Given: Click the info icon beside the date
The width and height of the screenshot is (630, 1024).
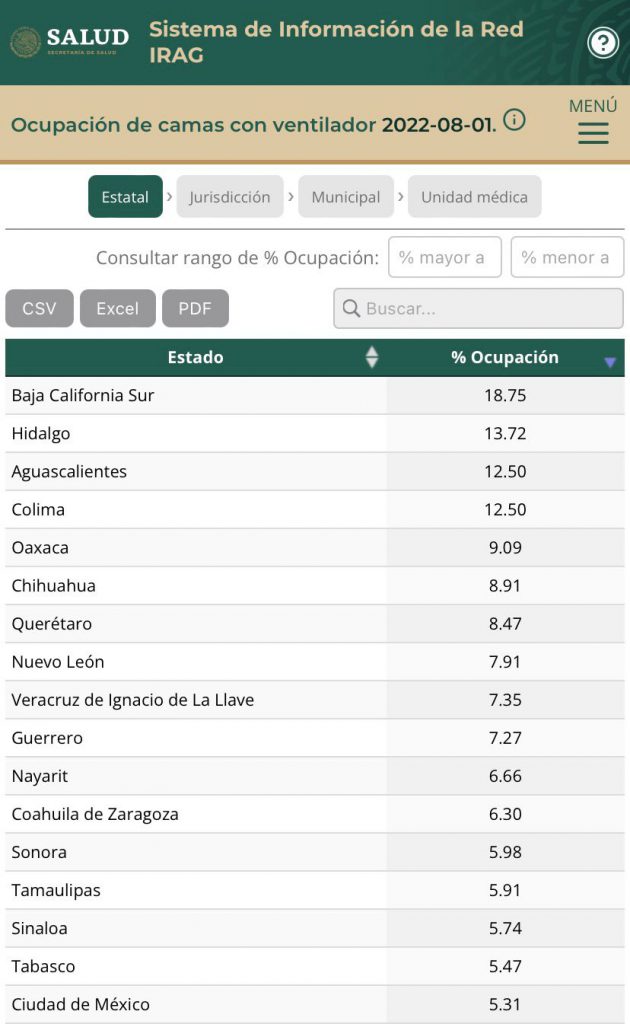Looking at the screenshot, I should click(x=514, y=120).
